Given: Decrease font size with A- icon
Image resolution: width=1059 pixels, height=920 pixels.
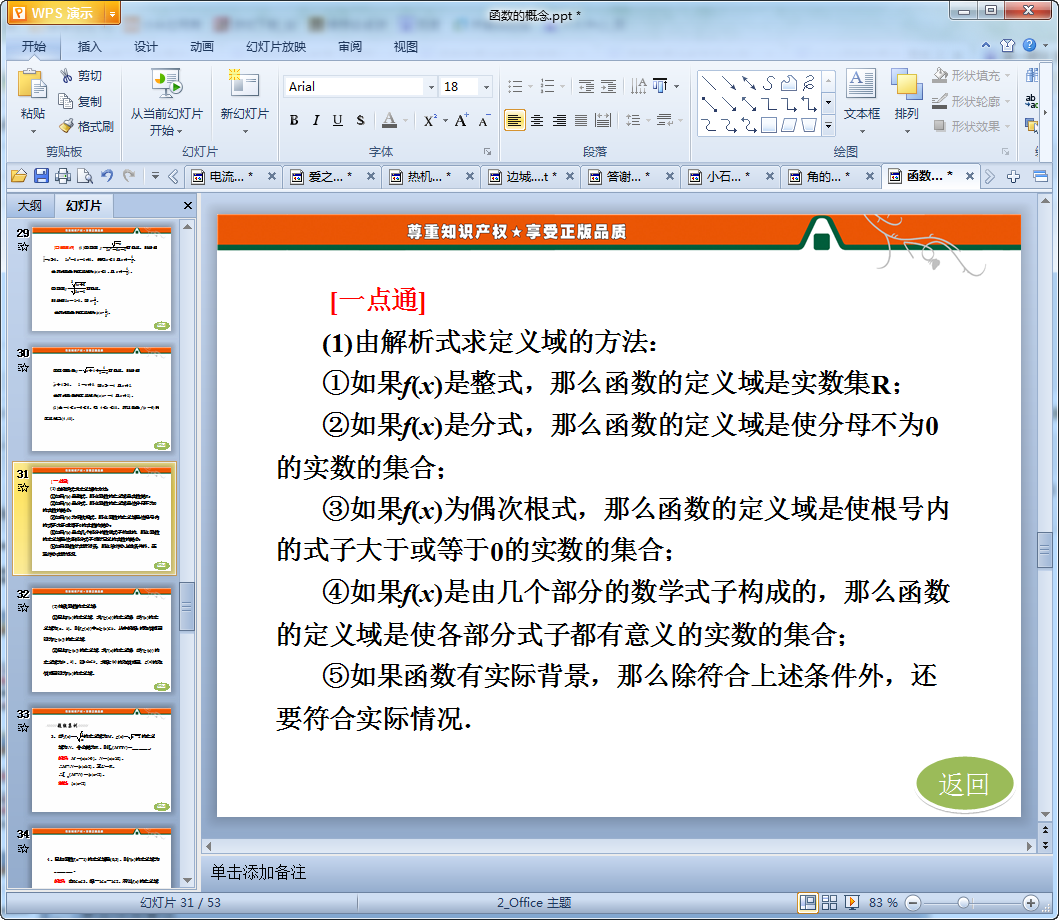Looking at the screenshot, I should 484,121.
